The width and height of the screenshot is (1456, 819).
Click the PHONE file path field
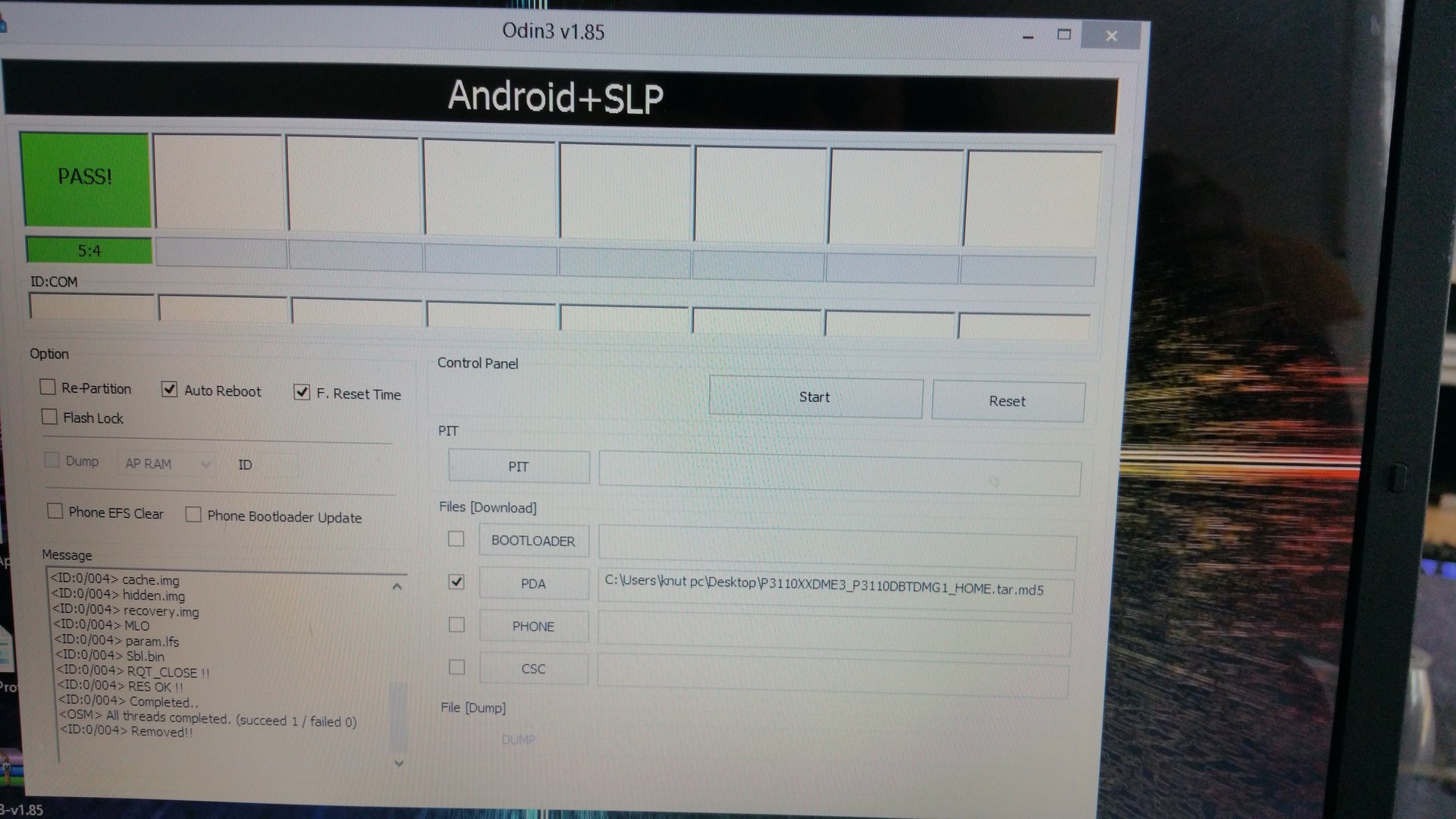834,633
